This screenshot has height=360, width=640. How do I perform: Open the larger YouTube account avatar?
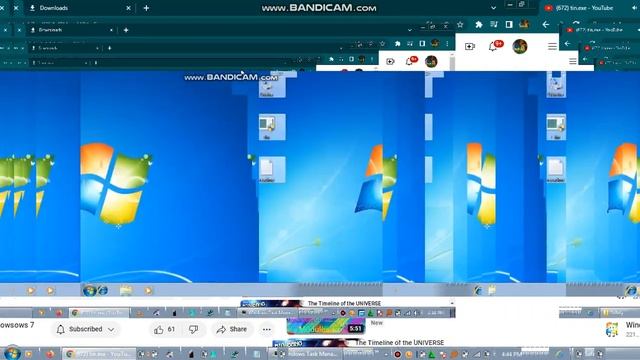pos(520,47)
